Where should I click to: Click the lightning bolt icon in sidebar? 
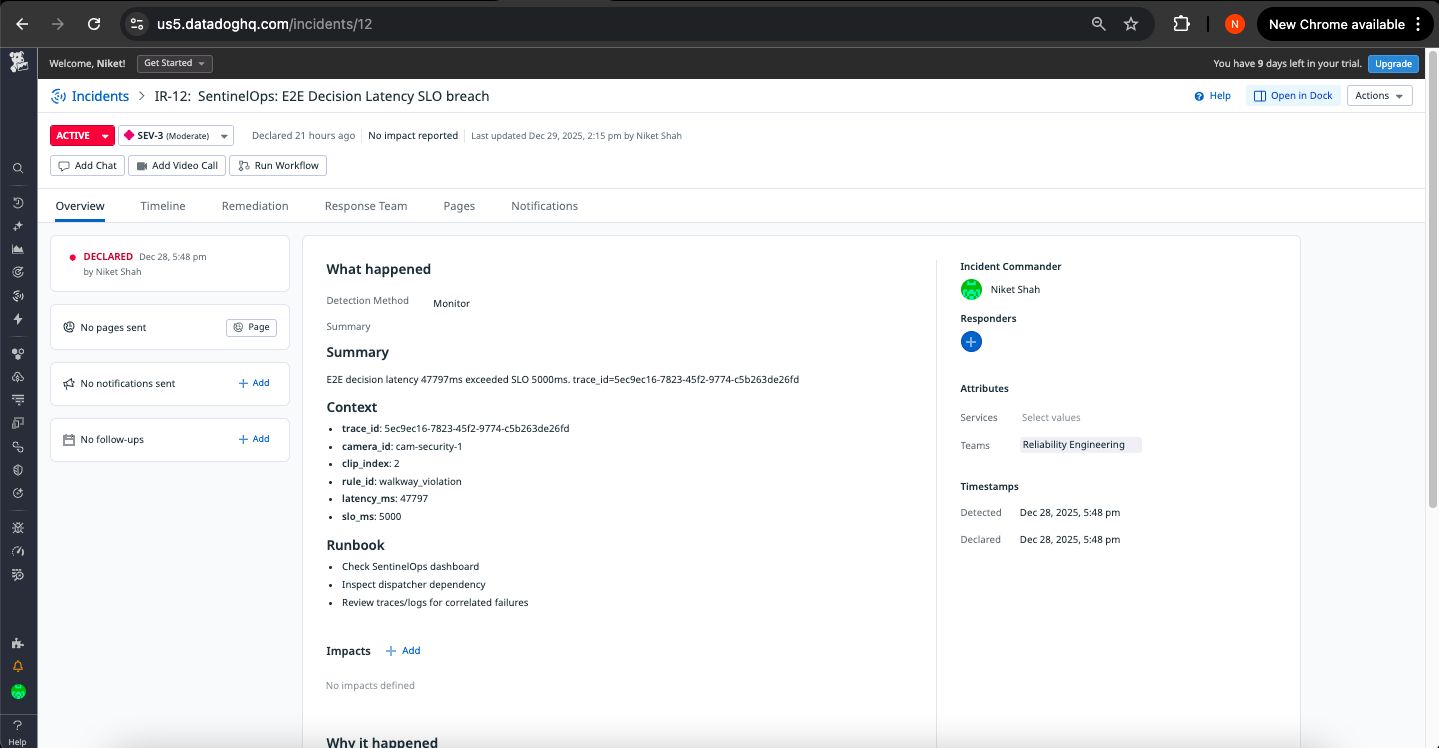click(x=18, y=319)
